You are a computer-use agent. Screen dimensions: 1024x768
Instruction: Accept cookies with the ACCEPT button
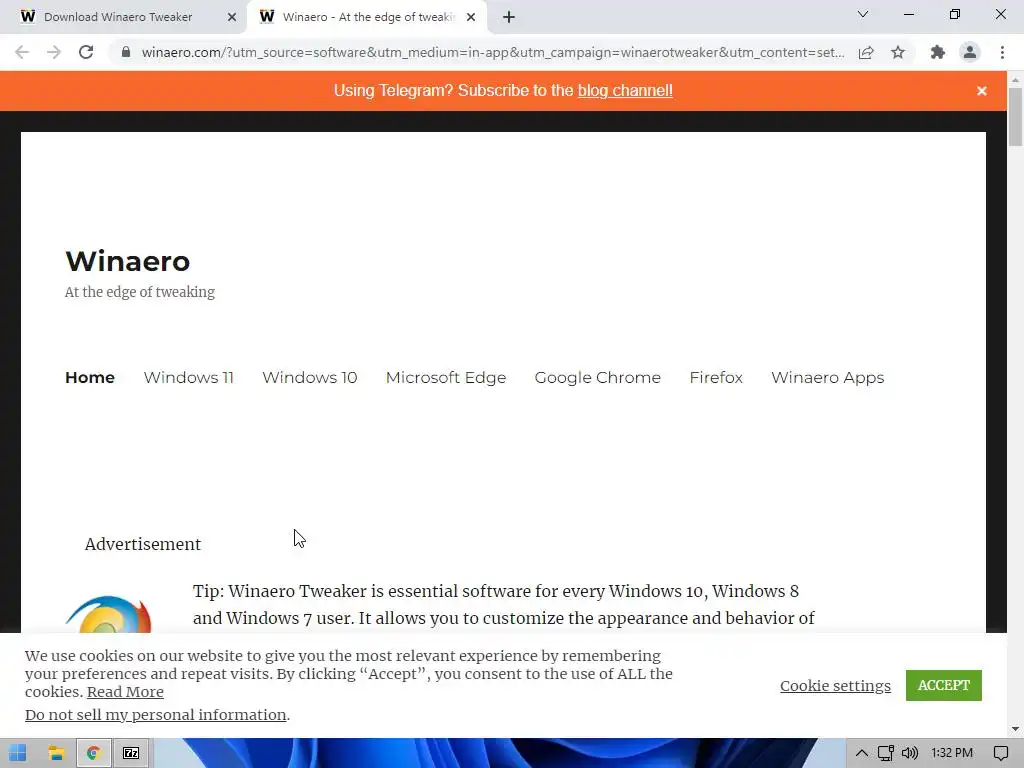coord(944,685)
